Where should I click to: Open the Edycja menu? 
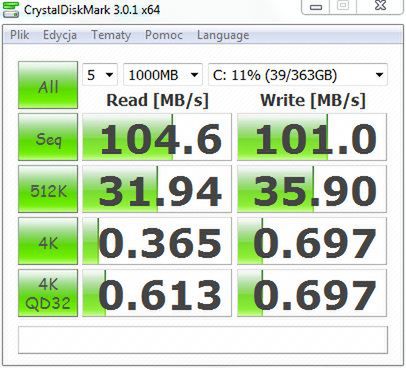pyautogui.click(x=60, y=35)
